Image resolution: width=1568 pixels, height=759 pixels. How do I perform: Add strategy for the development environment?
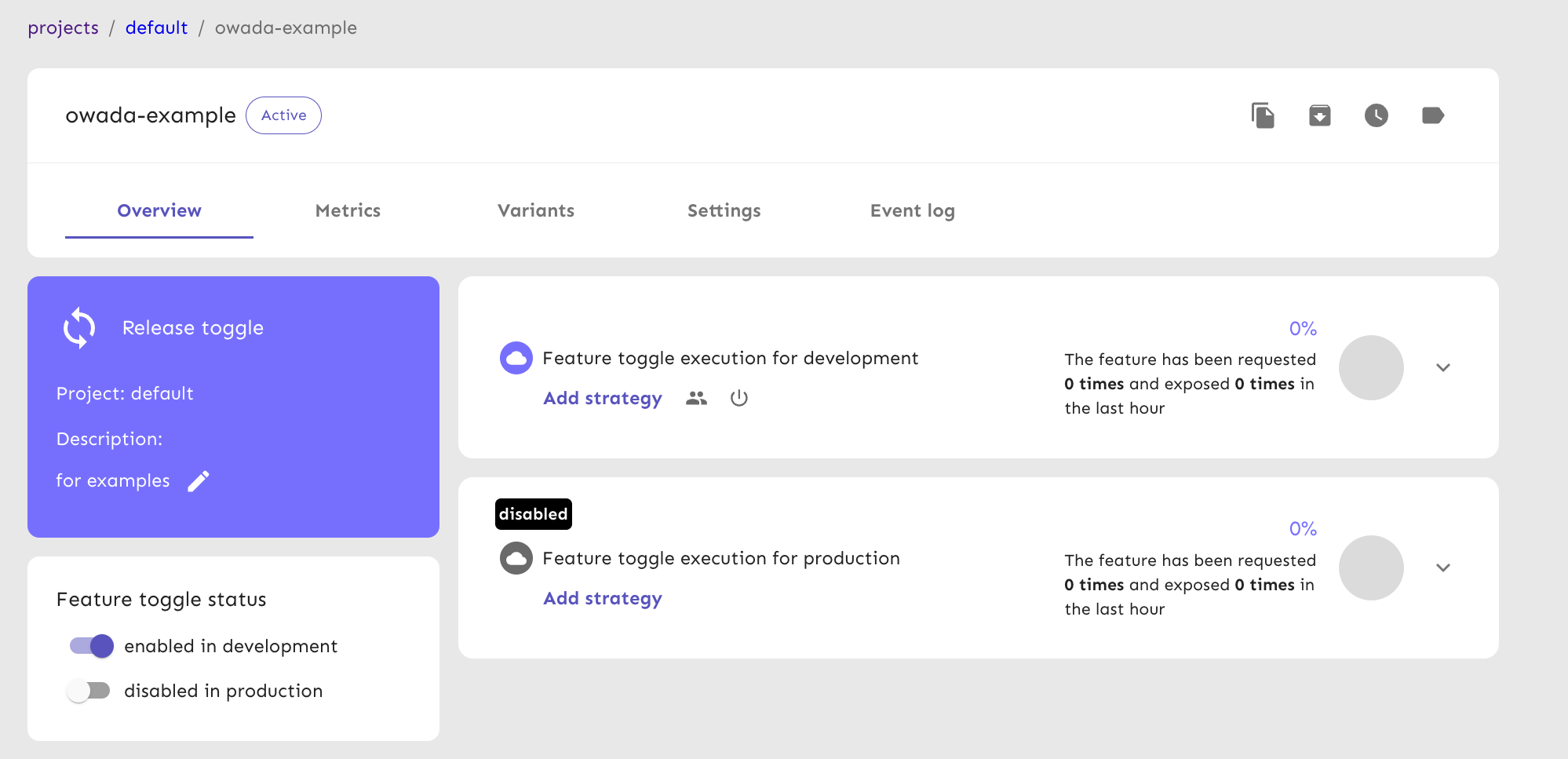coord(603,399)
